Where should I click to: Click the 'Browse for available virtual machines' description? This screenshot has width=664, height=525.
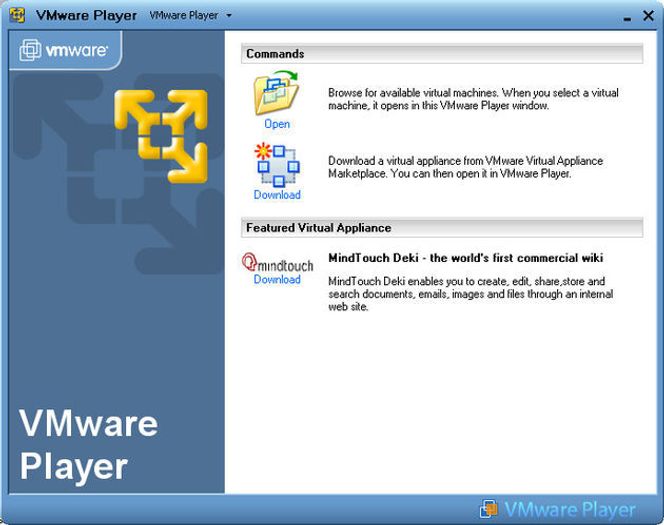coord(473,99)
